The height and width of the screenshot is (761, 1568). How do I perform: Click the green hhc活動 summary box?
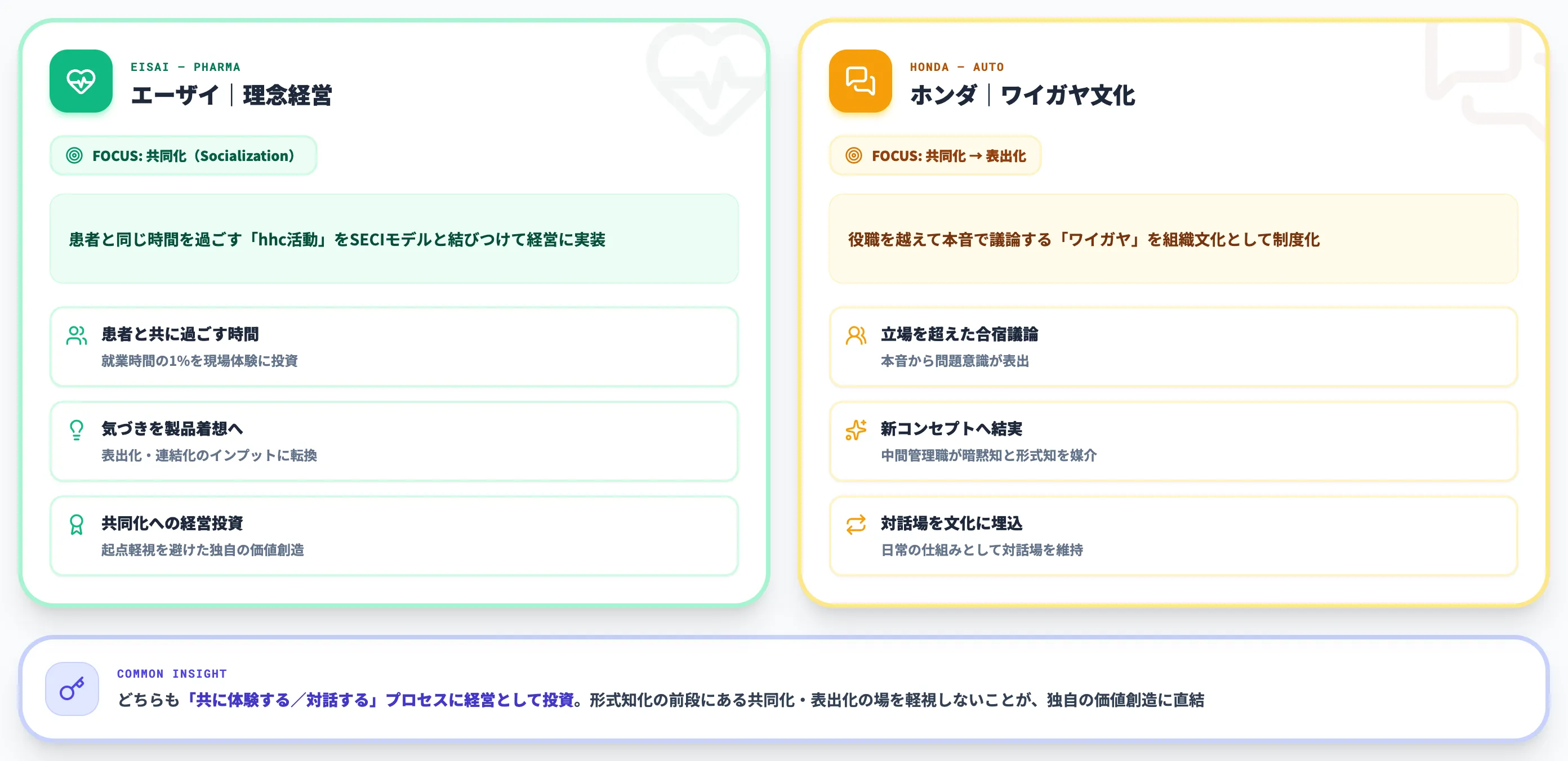coord(394,239)
